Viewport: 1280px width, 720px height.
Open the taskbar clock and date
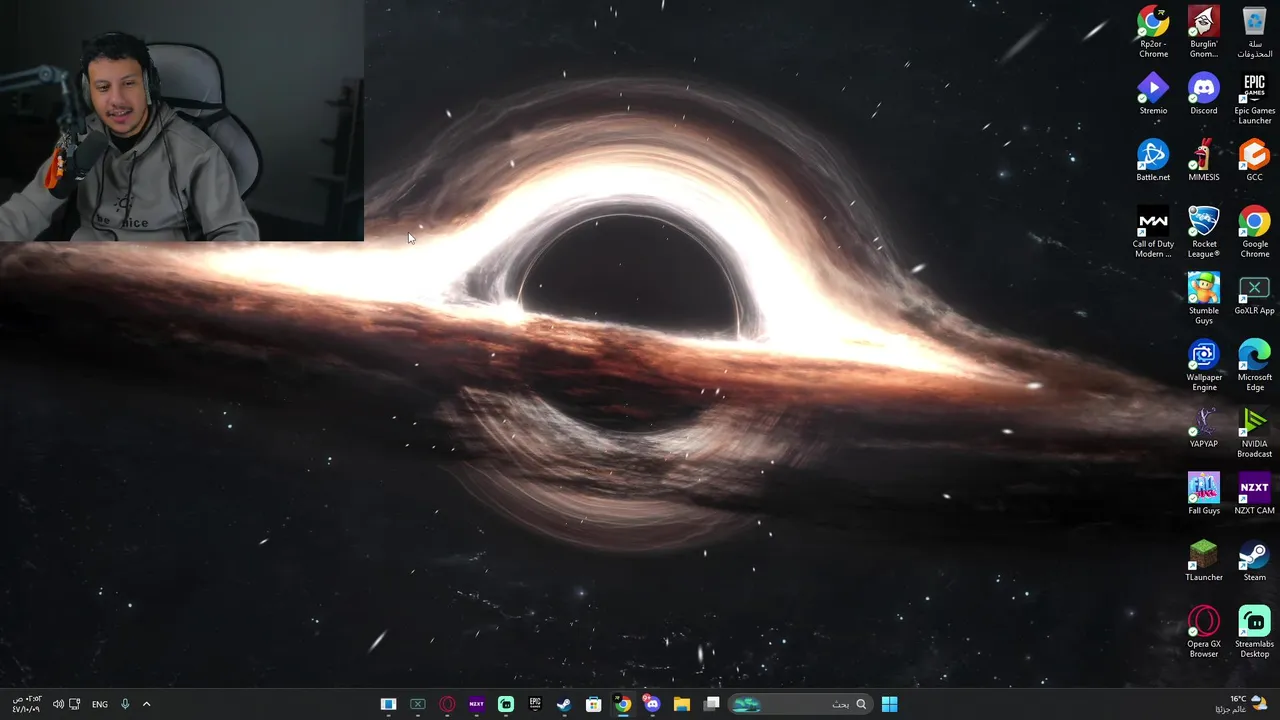pos(25,704)
